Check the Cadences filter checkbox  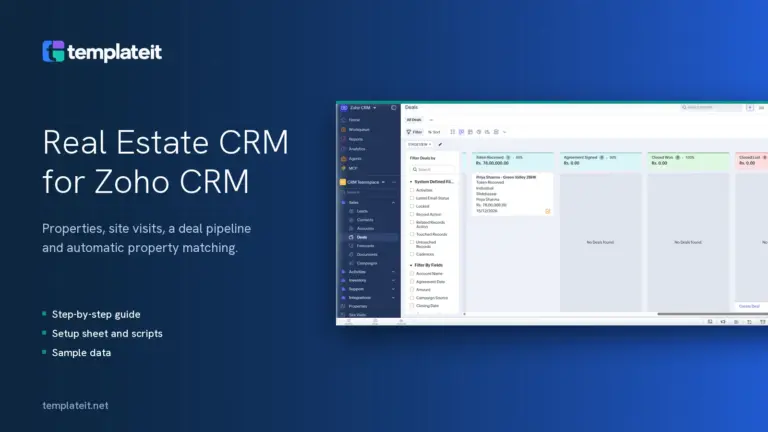pyautogui.click(x=412, y=254)
